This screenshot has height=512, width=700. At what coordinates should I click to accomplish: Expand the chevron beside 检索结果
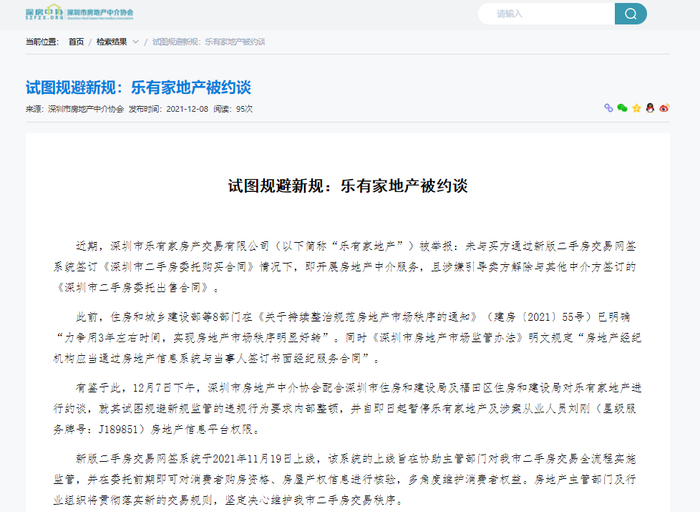pyautogui.click(x=136, y=42)
